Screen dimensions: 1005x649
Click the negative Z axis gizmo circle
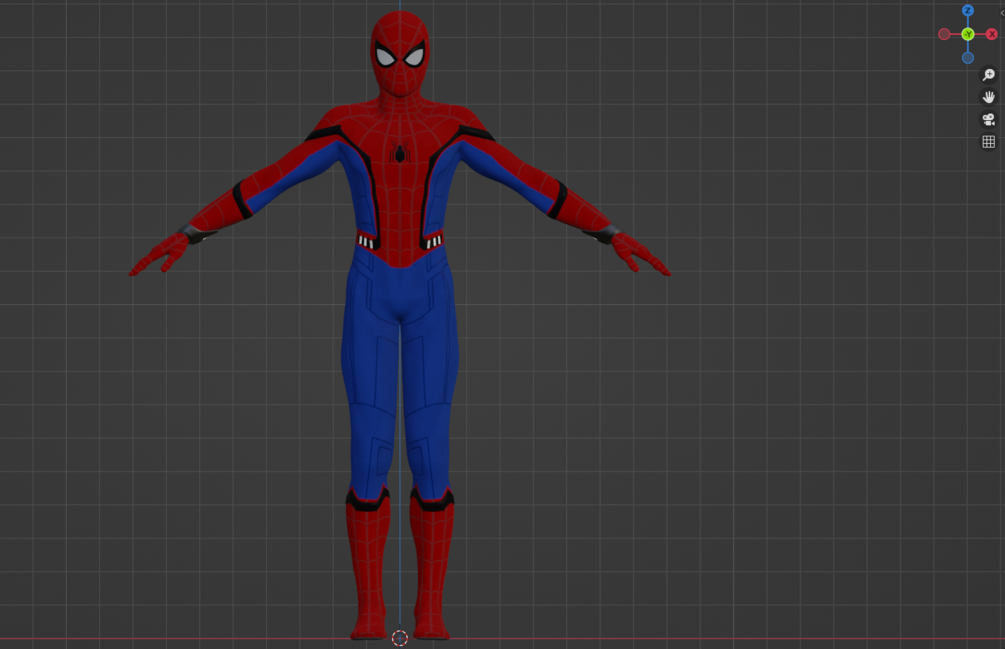coord(968,58)
